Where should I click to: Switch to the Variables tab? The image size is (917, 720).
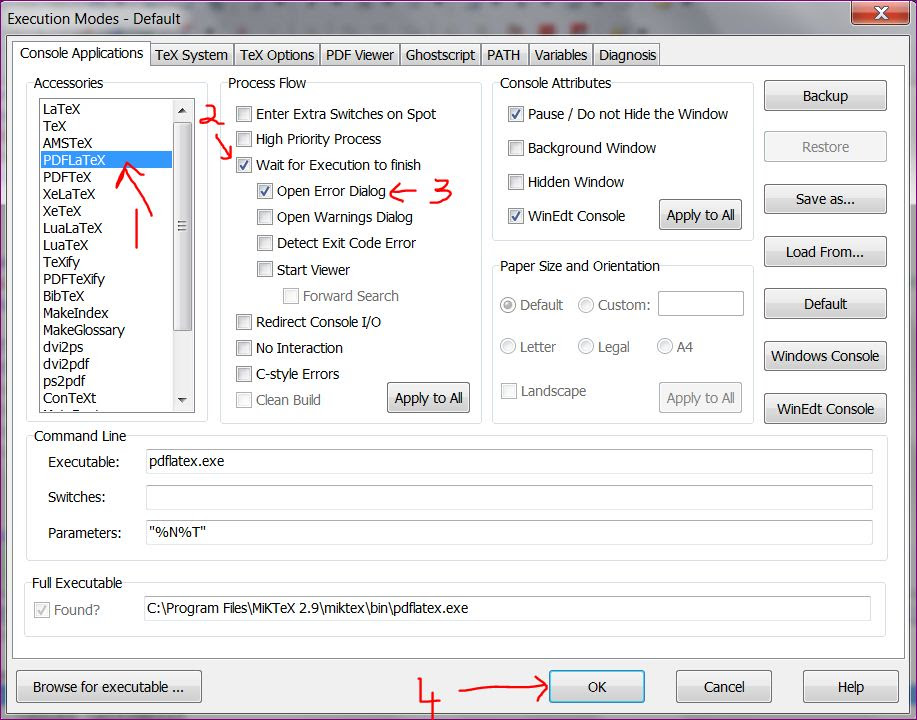[560, 55]
